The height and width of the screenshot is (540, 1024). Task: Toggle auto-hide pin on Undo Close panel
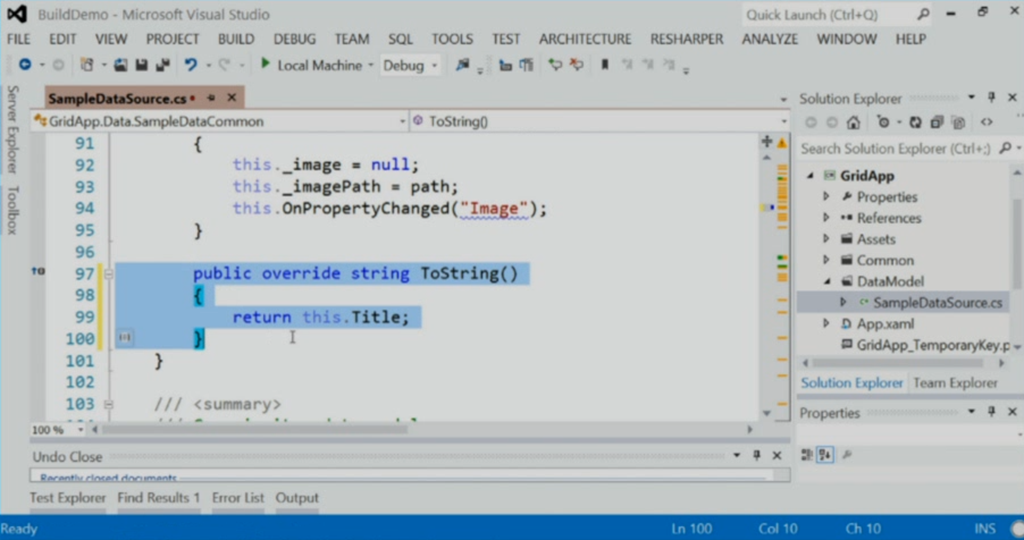[756, 455]
